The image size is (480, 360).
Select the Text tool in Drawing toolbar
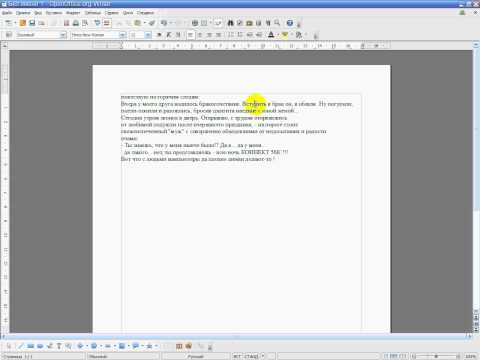pos(59,346)
